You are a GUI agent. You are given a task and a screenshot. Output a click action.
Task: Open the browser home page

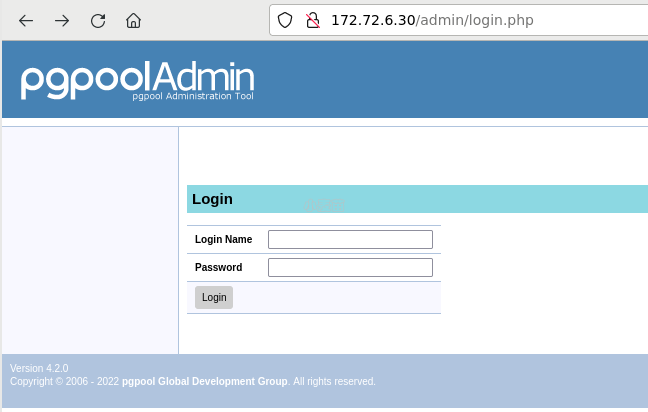pyautogui.click(x=133, y=21)
